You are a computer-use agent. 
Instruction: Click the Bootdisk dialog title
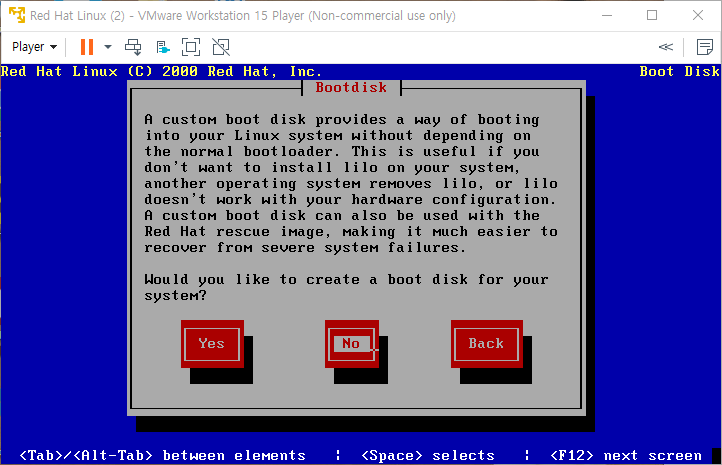[x=351, y=87]
